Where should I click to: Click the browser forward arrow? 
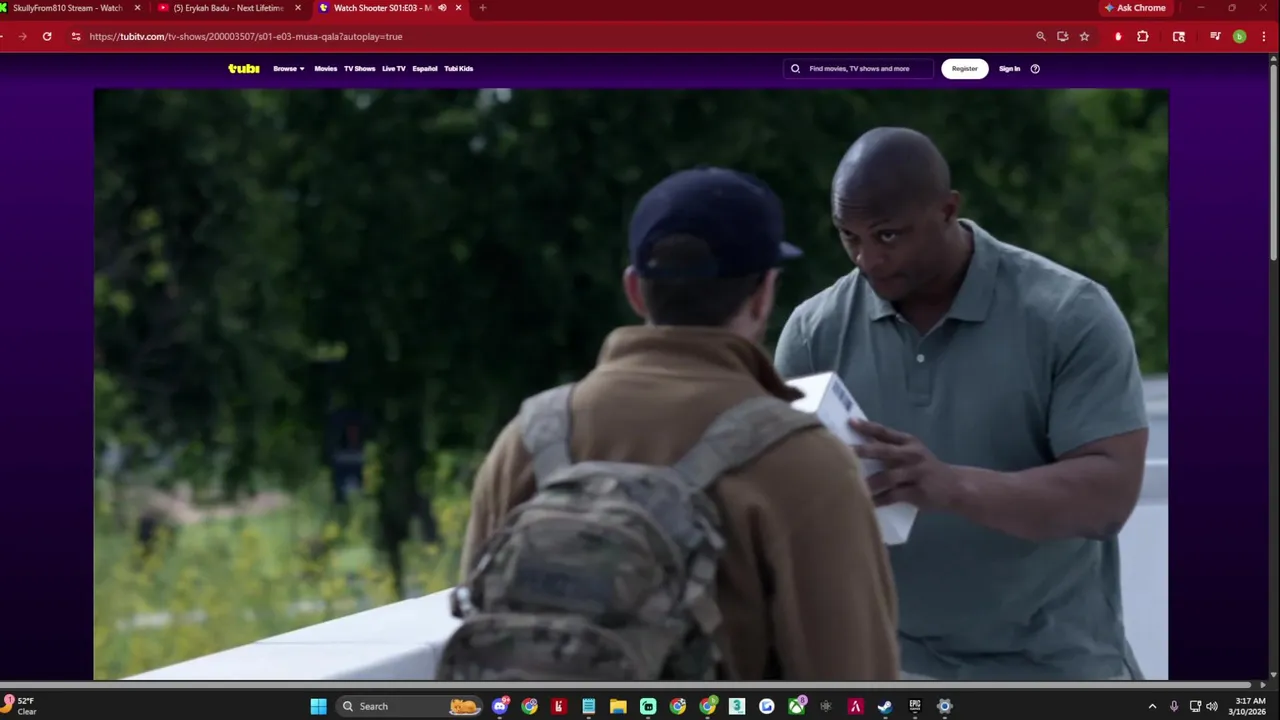click(22, 36)
